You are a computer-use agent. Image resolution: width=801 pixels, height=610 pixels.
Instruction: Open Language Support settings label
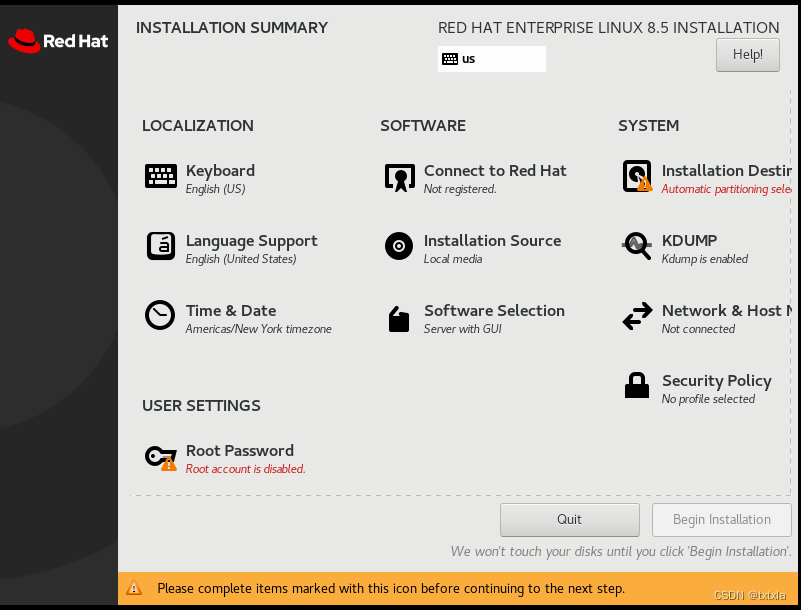coord(251,241)
